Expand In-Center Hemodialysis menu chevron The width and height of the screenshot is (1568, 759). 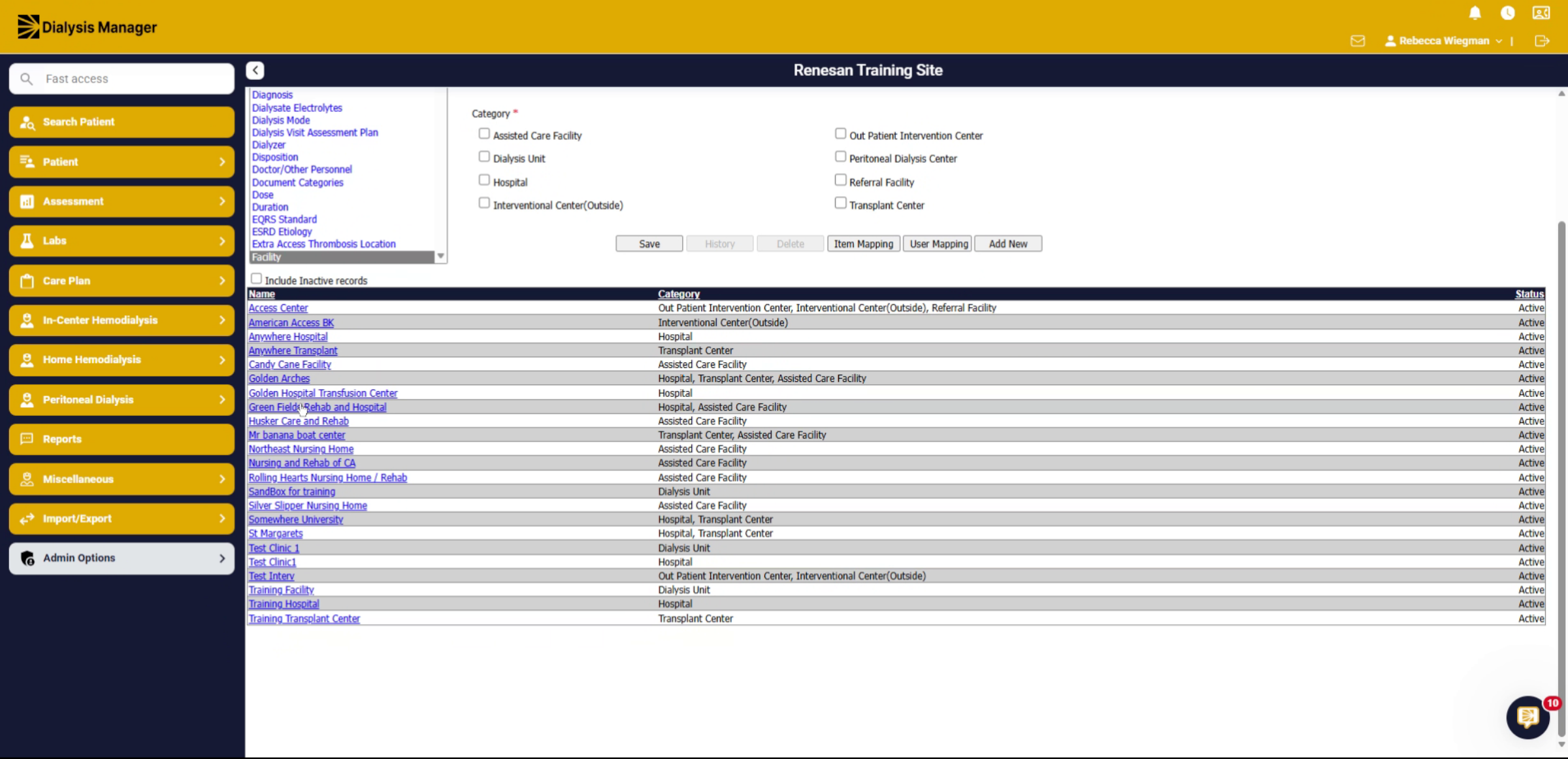click(x=222, y=320)
